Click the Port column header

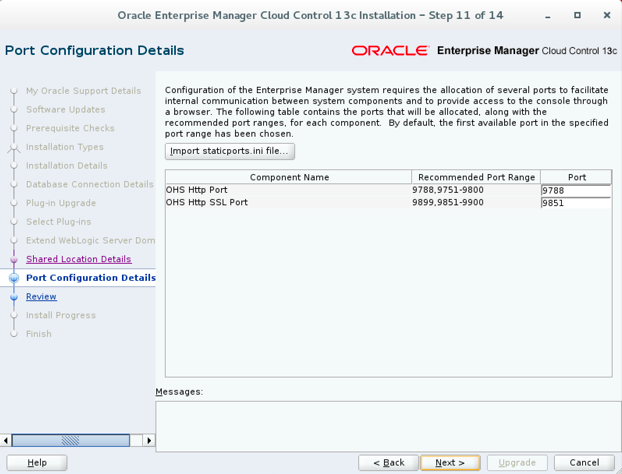[x=576, y=177]
